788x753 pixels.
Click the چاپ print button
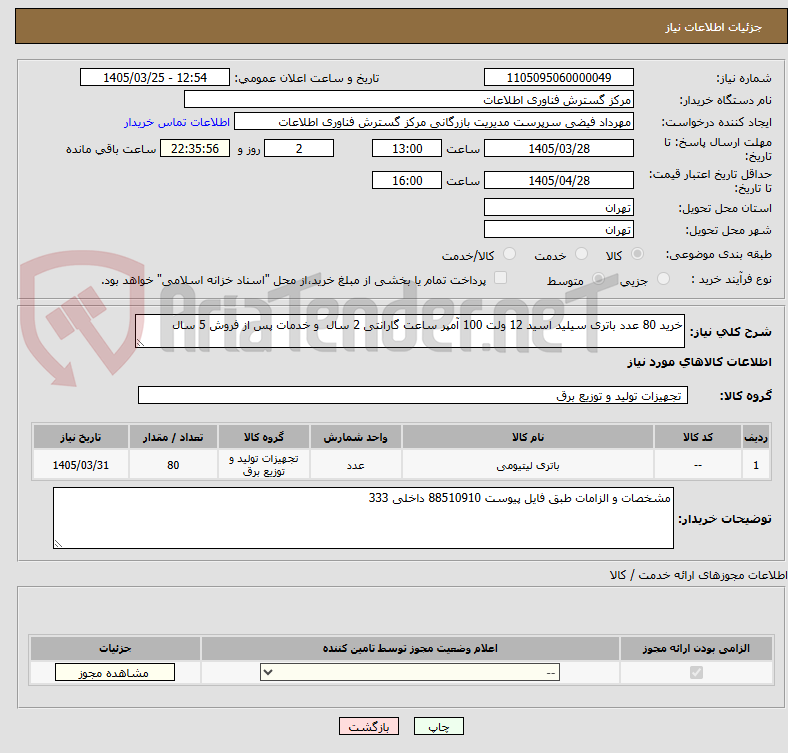(x=439, y=727)
